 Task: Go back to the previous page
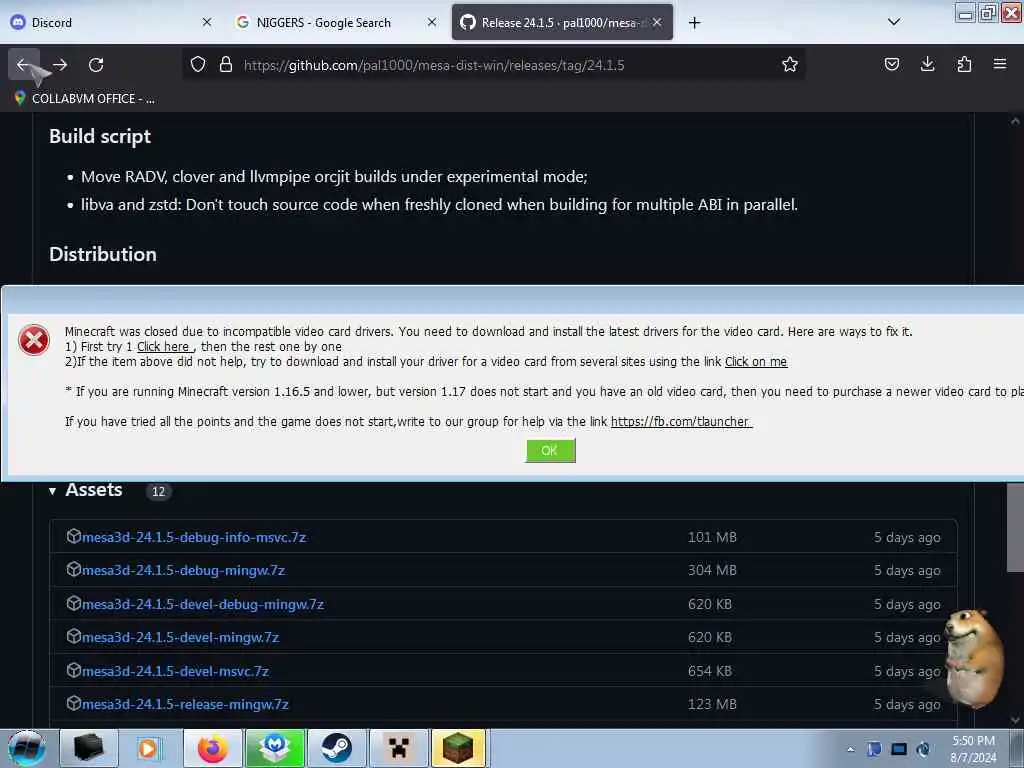tap(24, 65)
